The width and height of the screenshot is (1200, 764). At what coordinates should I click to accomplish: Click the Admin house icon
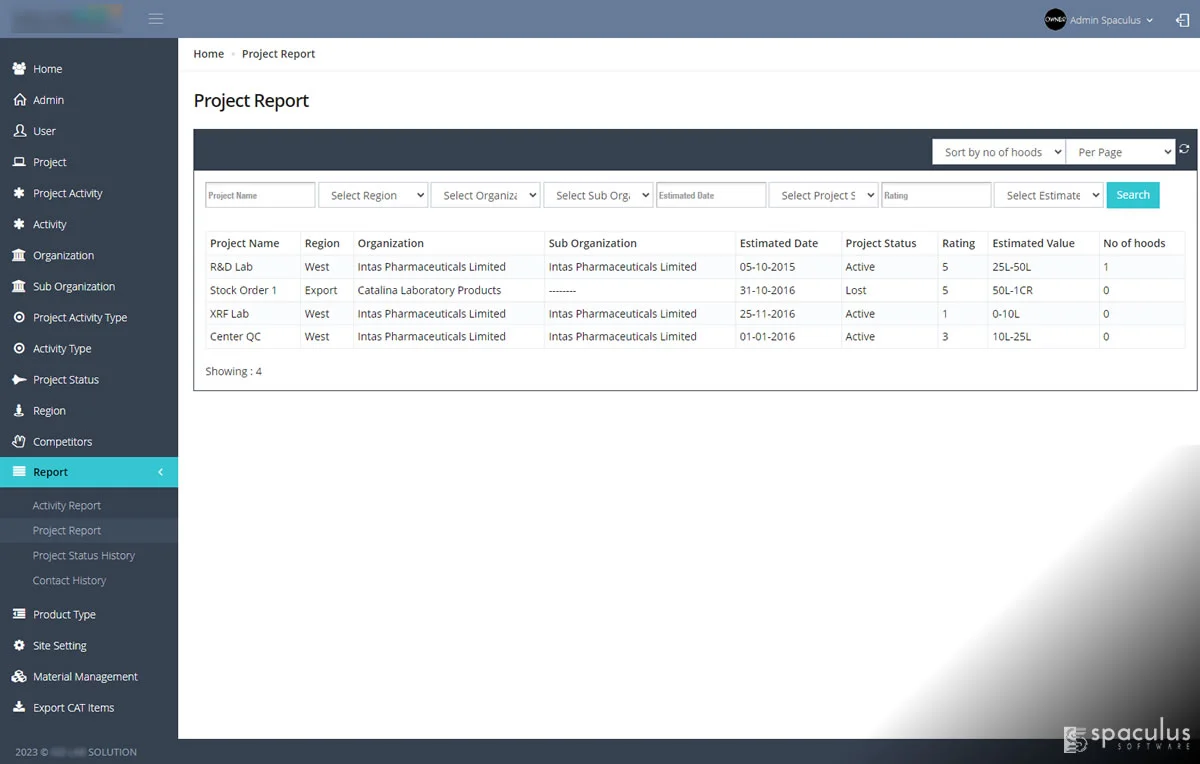tap(19, 100)
